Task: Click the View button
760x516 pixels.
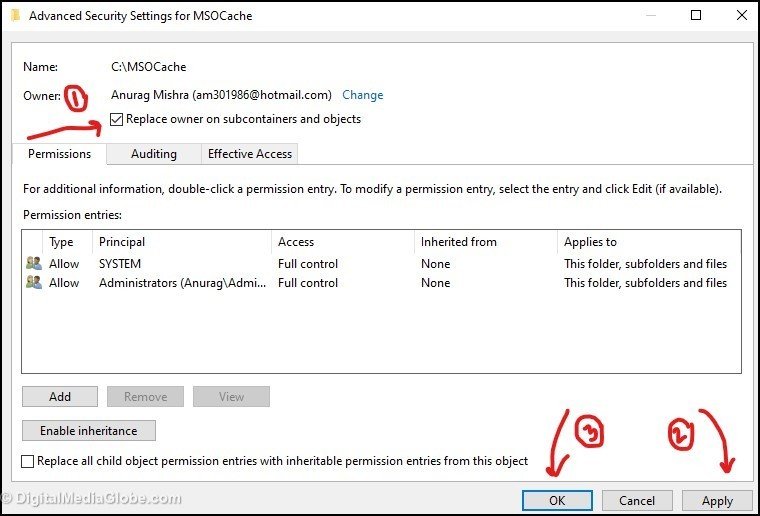Action: click(x=231, y=397)
